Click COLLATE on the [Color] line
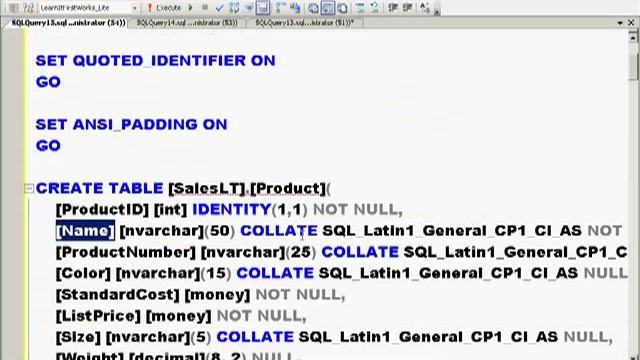 pos(275,273)
